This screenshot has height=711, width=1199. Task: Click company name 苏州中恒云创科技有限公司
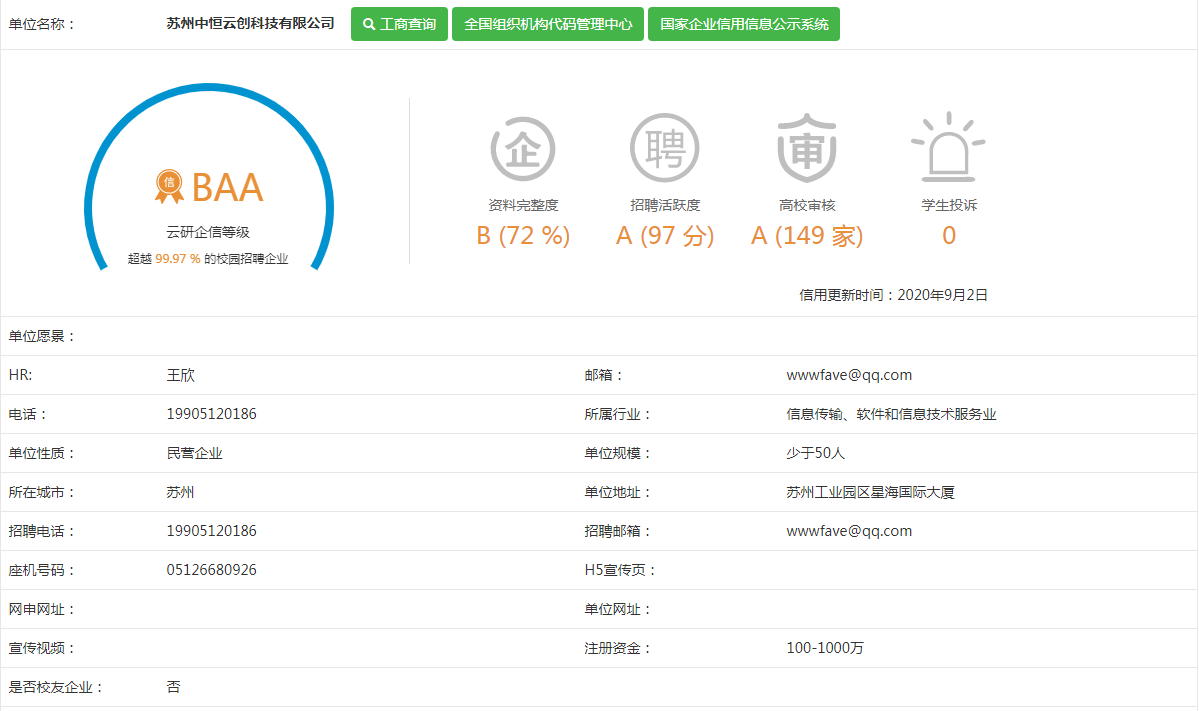[250, 24]
